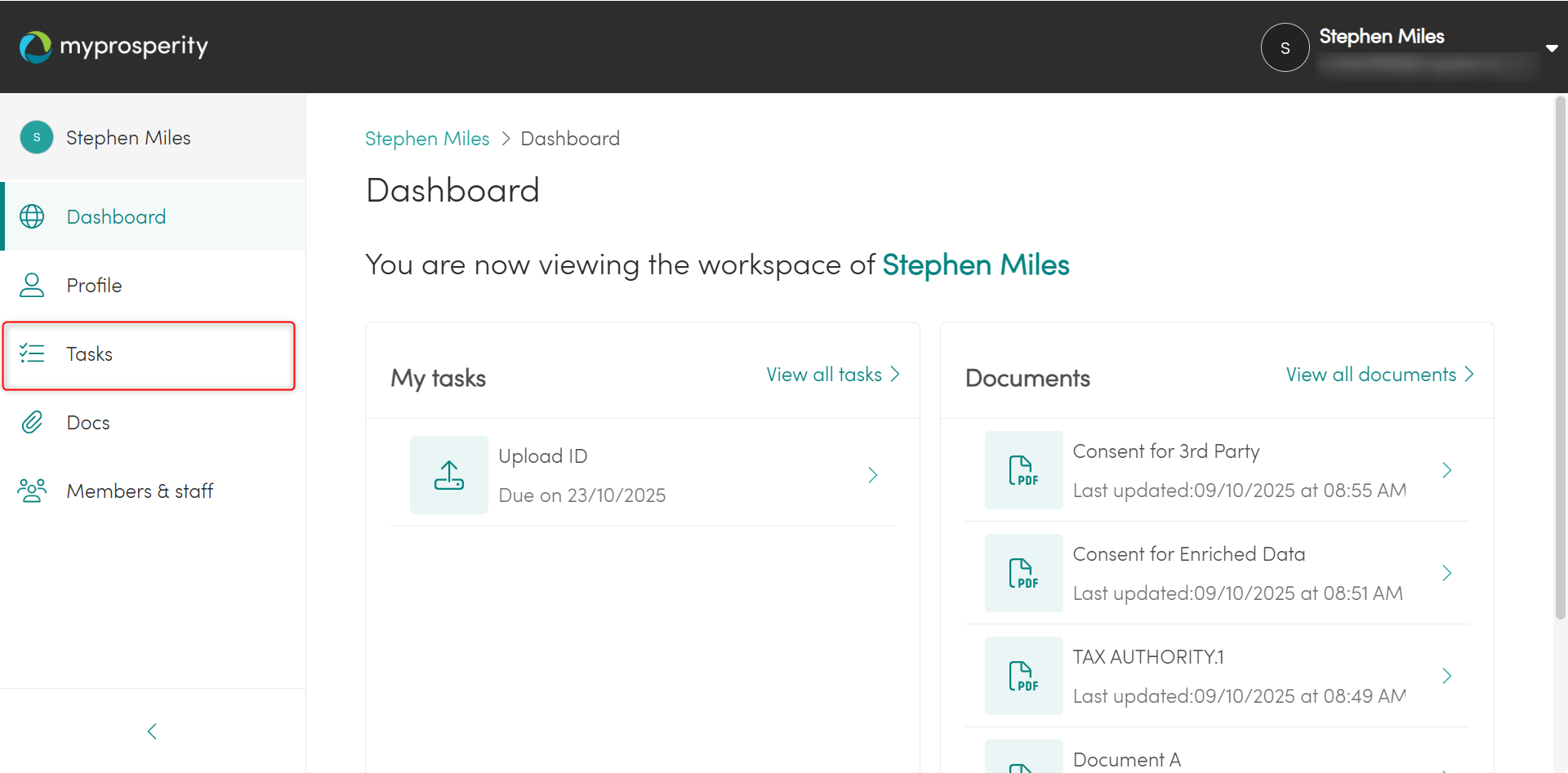Viewport: 1568px width, 773px height.
Task: Open 'Consent for Enriched Data' document title
Action: tap(1189, 554)
